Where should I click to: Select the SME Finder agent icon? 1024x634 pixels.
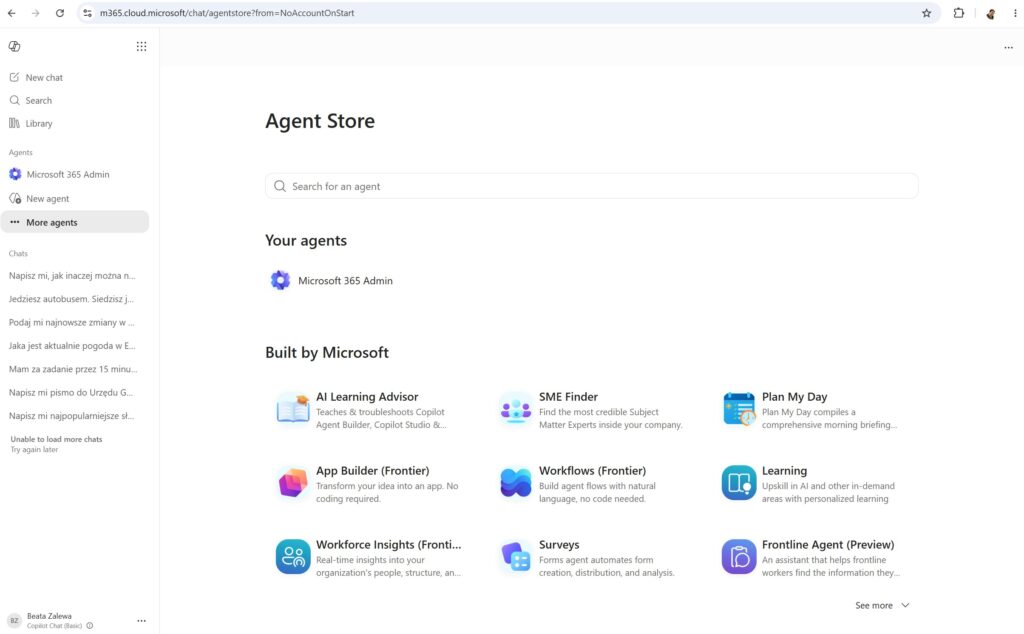pyautogui.click(x=516, y=409)
